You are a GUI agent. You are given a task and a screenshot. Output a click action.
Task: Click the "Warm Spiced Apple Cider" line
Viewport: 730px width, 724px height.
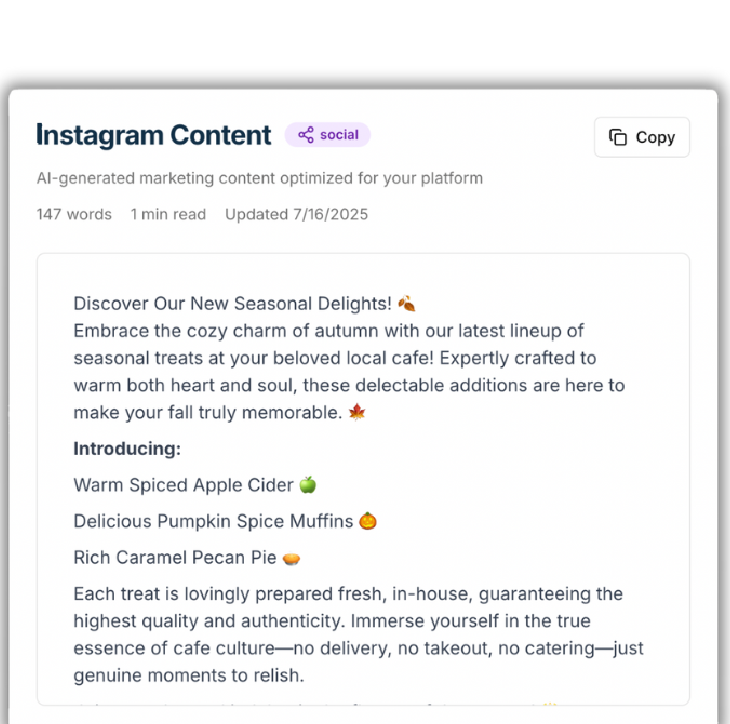(183, 485)
